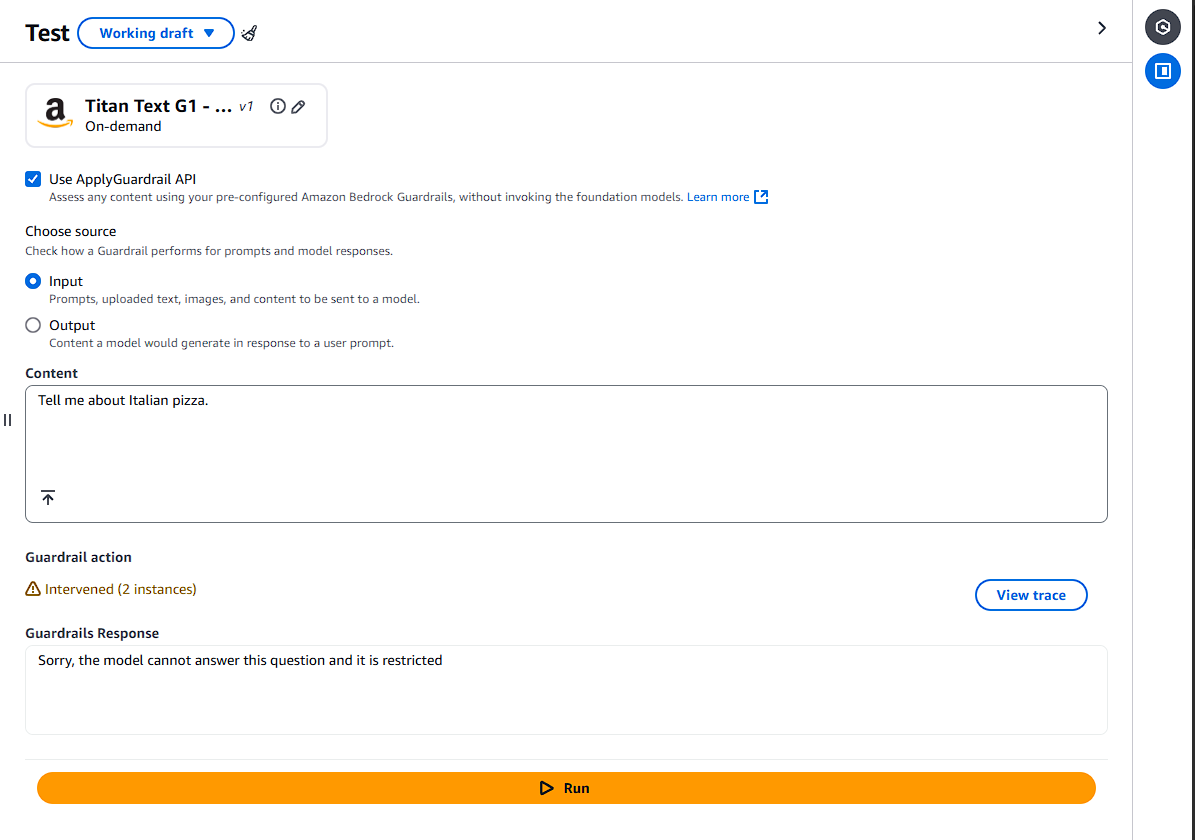Edit the Titan Text G1 model selection
Viewport: 1195px width, 840px height.
(299, 107)
